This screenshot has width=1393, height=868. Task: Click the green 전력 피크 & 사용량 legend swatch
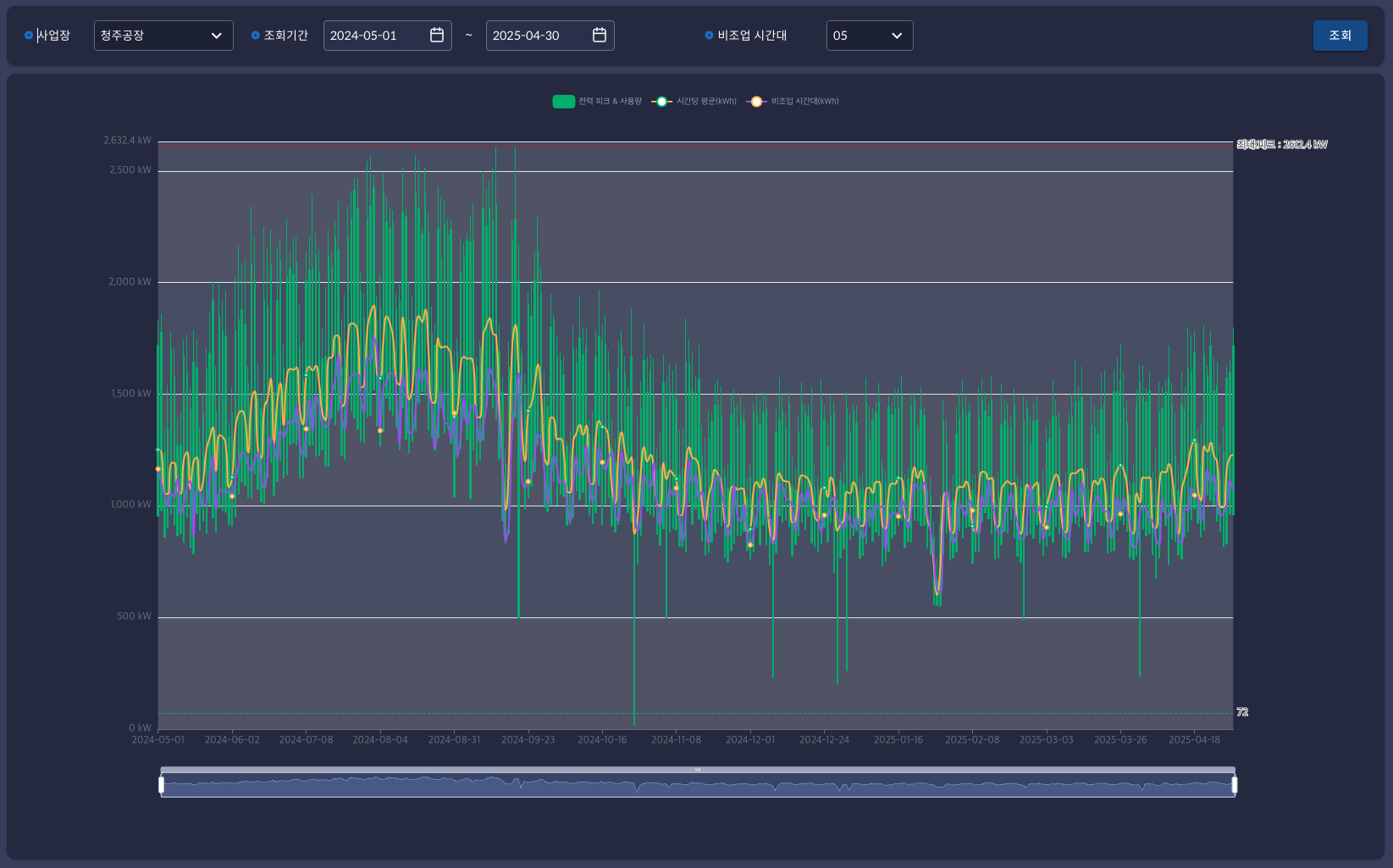tap(563, 102)
